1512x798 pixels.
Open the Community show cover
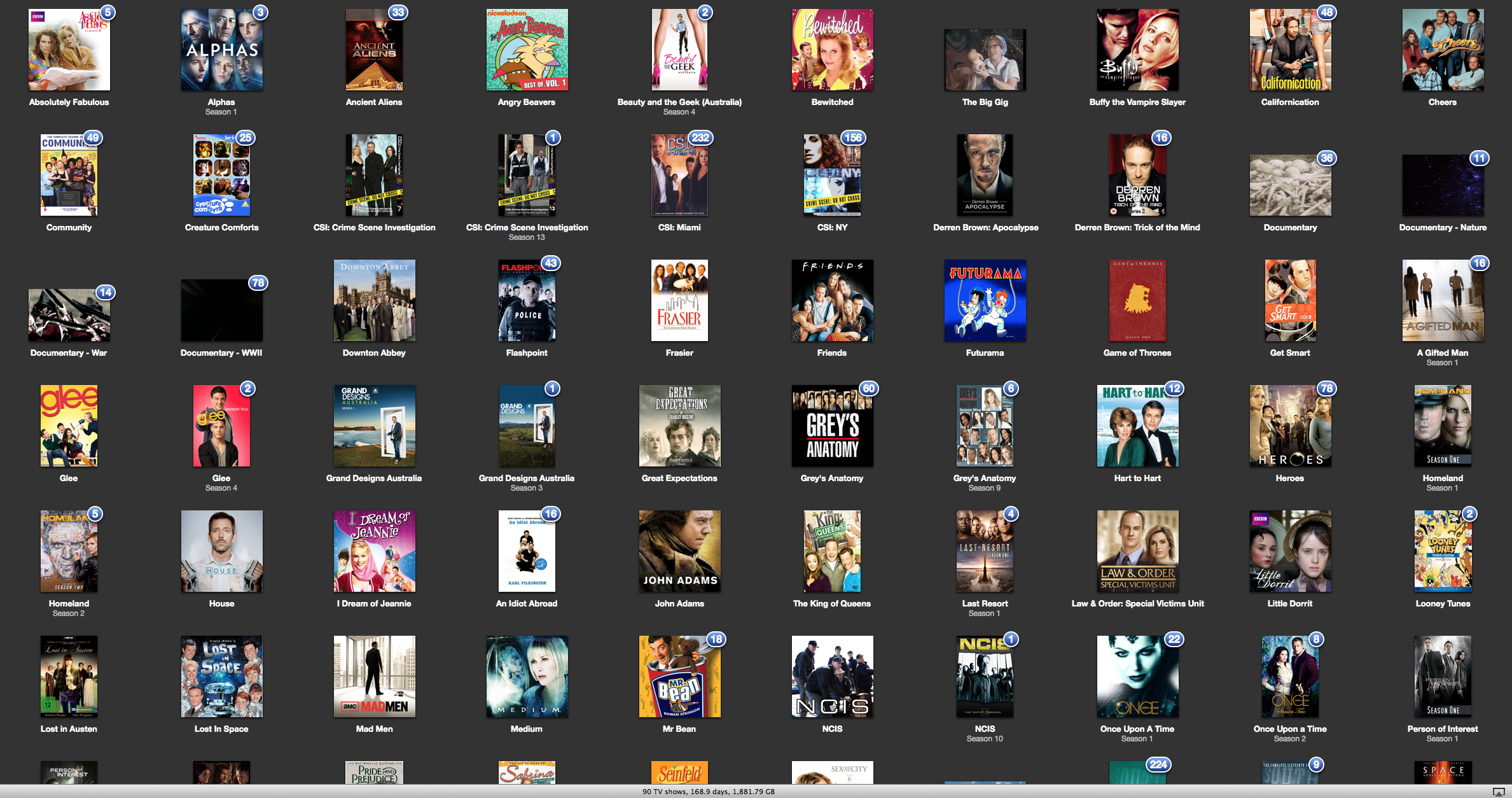click(69, 175)
